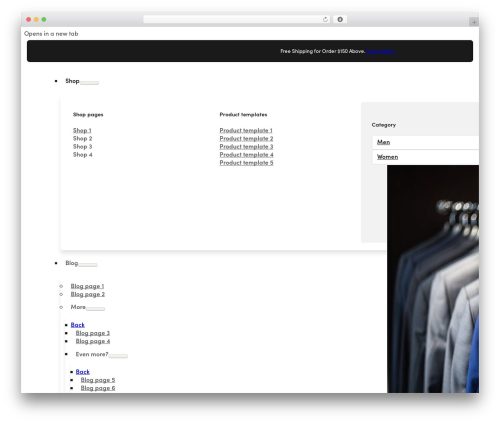
Task: Expand the More submenu toggle
Action: pos(95,309)
